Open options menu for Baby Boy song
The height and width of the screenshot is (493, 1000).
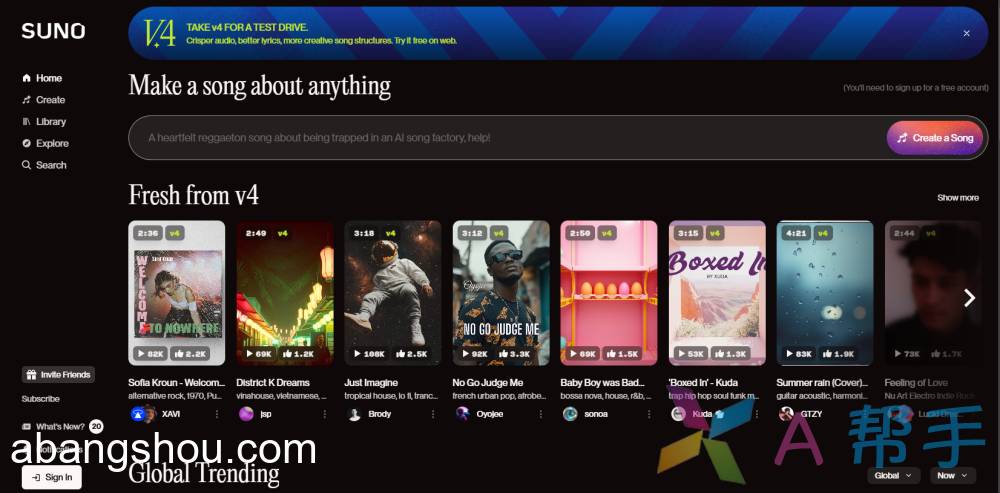tap(648, 414)
